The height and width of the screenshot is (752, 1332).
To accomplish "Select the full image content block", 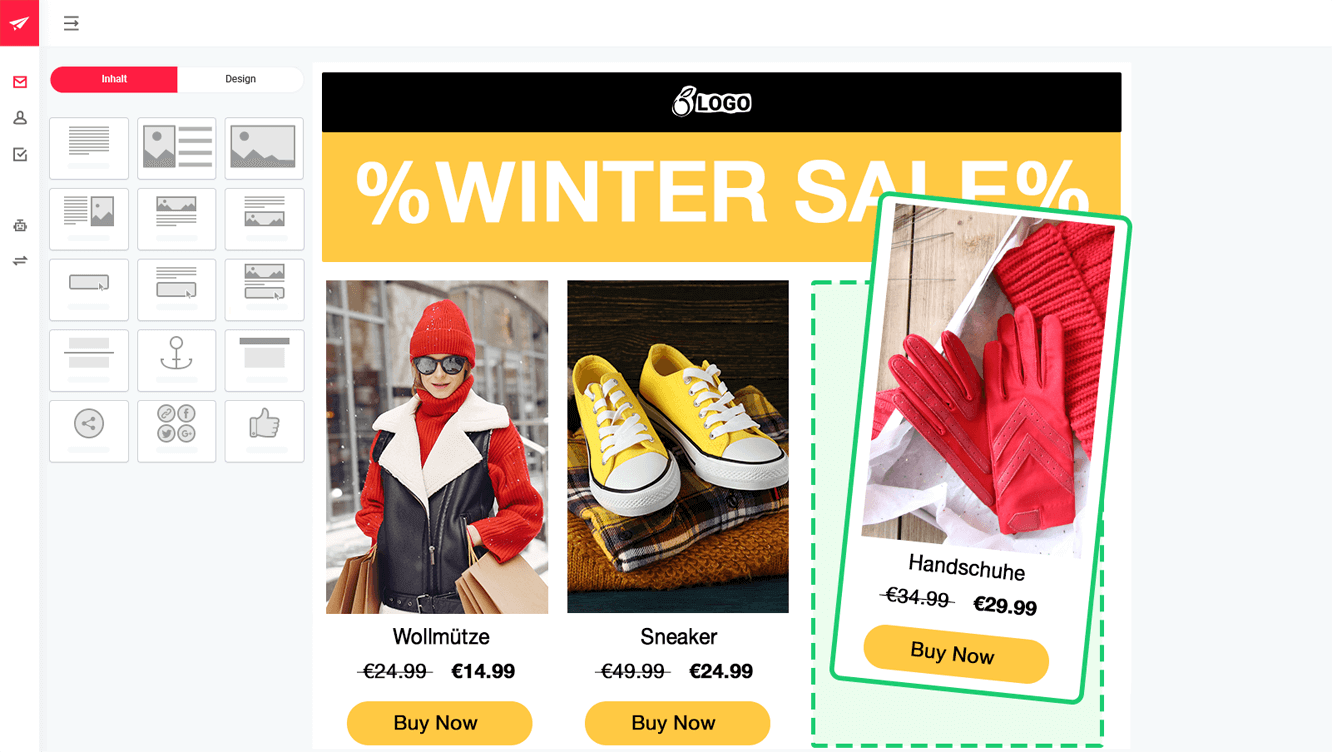I will [264, 148].
